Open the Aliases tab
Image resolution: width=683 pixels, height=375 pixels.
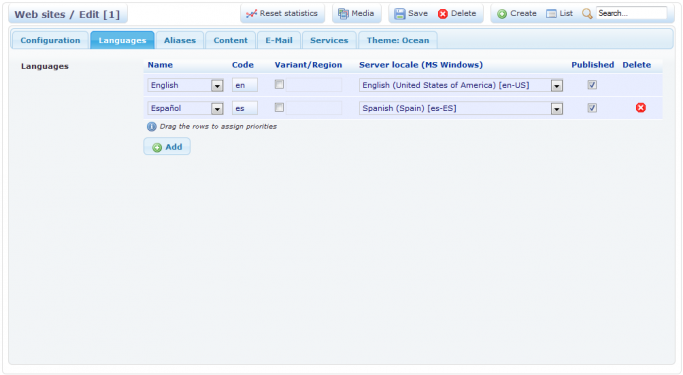coord(179,40)
